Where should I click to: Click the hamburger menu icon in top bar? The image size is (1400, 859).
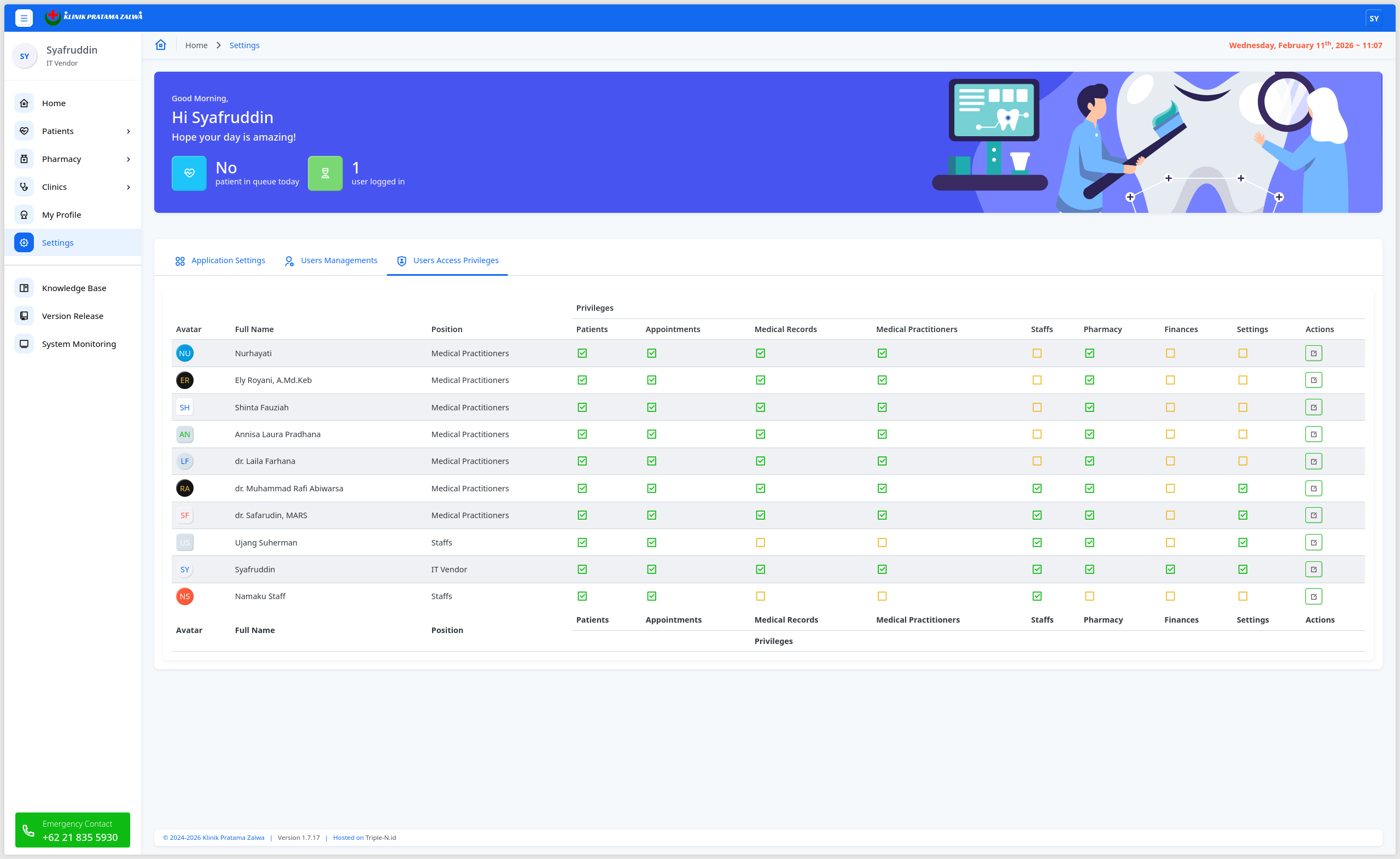click(24, 18)
